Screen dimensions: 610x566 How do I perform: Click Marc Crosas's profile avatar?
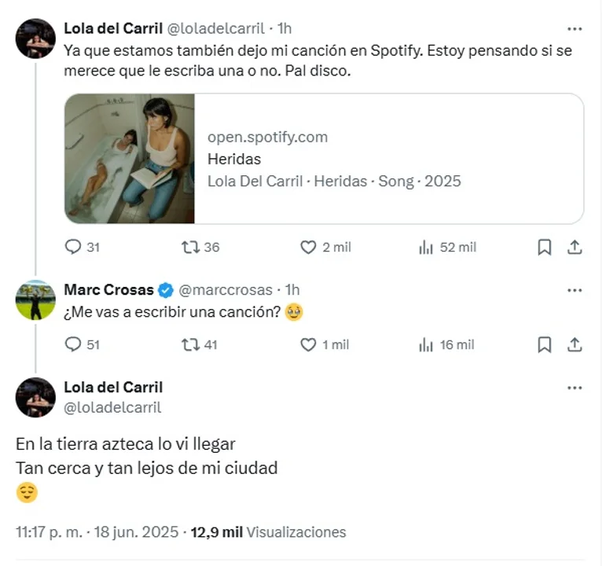point(35,299)
